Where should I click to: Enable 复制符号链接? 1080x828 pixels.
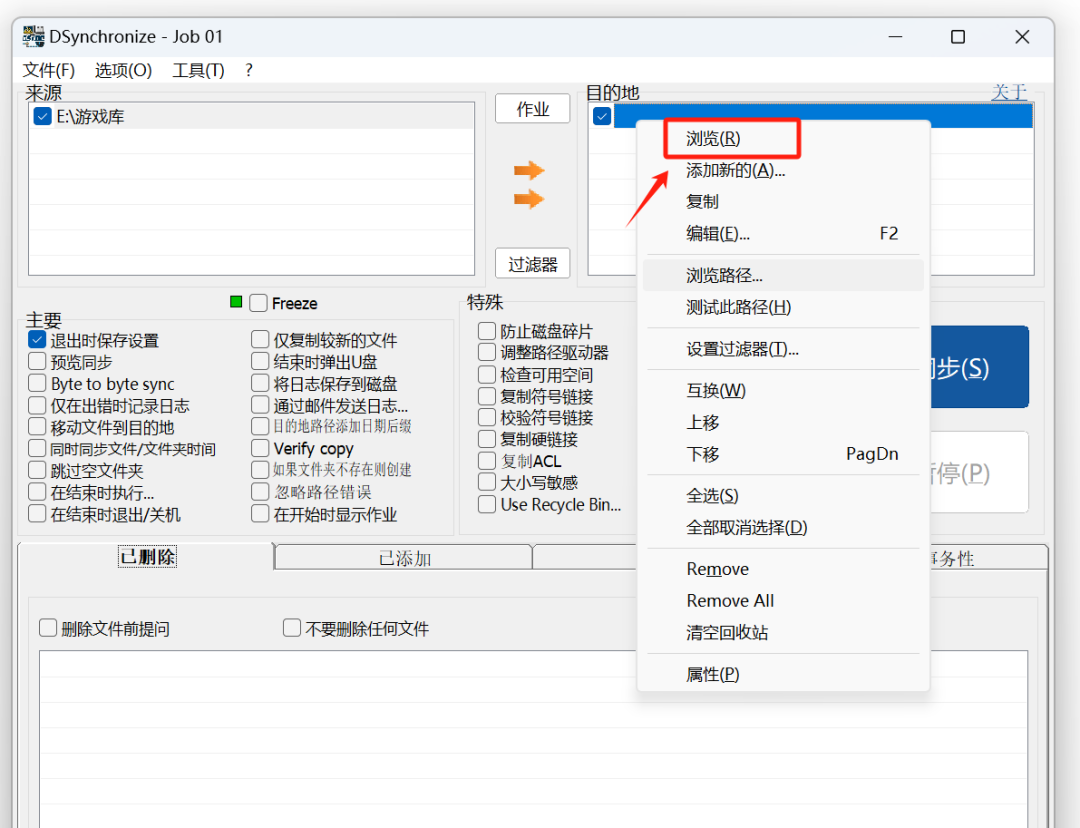[x=487, y=396]
